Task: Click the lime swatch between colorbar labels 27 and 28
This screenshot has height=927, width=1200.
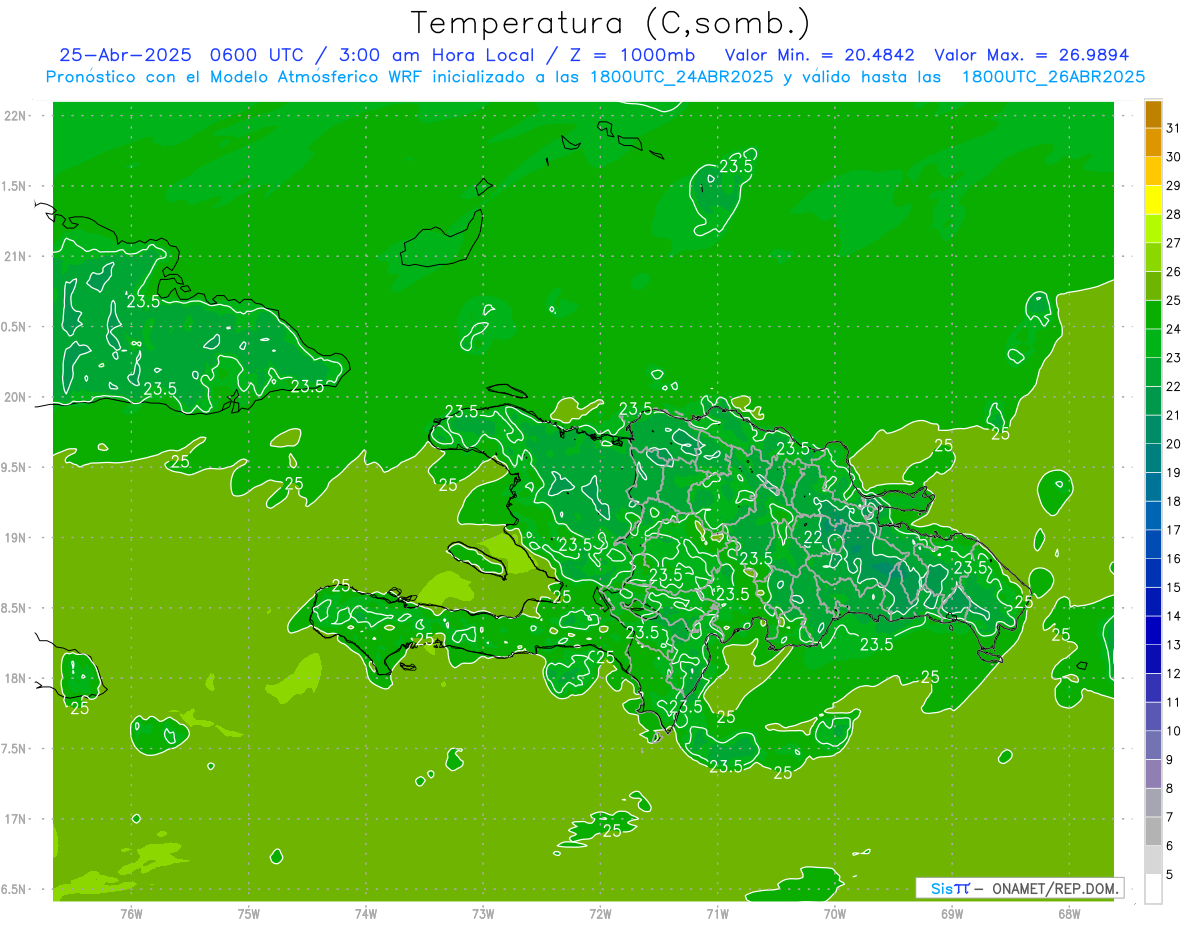Action: pyautogui.click(x=1153, y=229)
